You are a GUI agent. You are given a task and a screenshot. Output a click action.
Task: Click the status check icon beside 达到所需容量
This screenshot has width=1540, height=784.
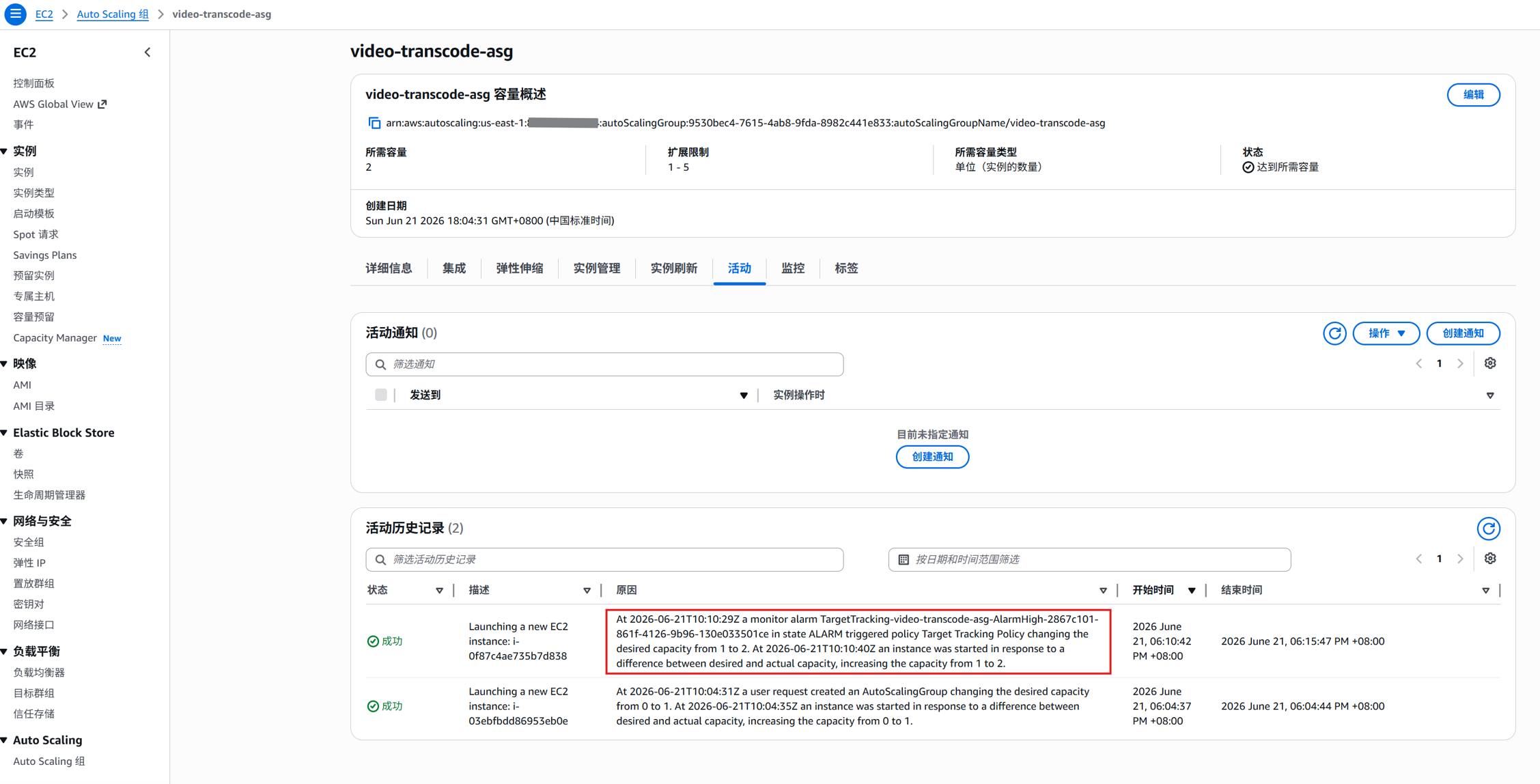coord(1248,167)
